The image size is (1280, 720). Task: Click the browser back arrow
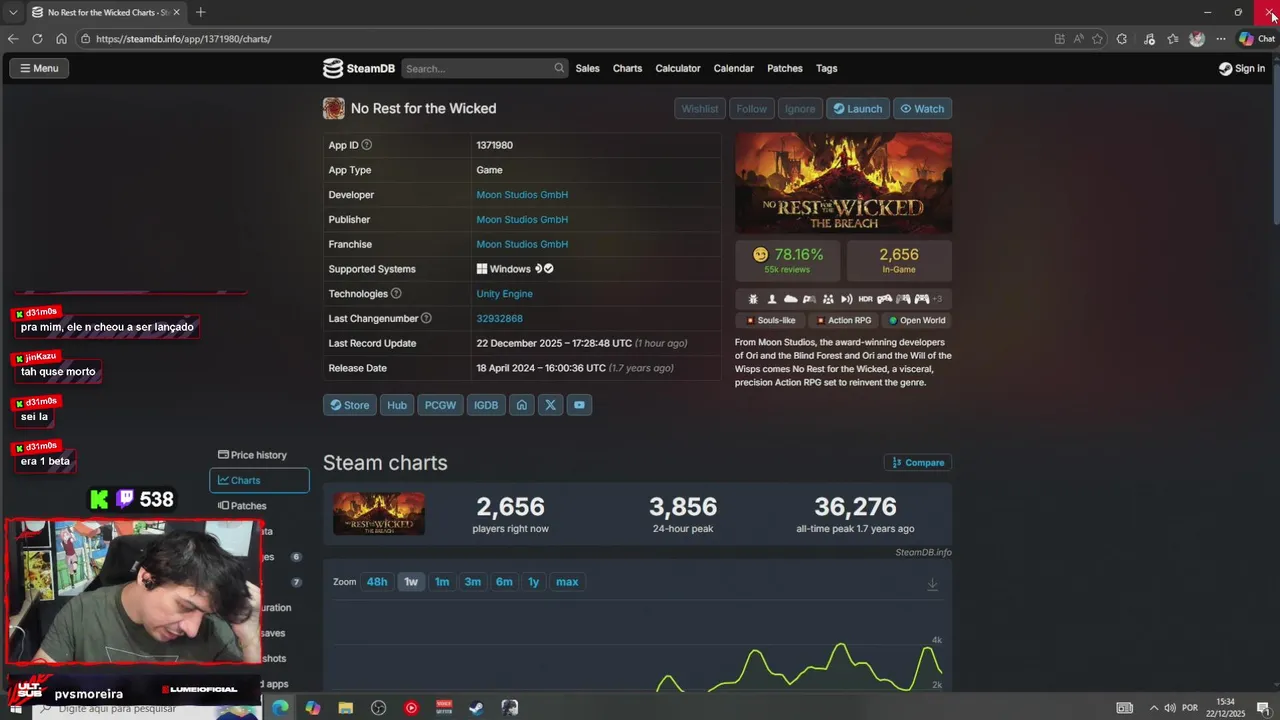pyautogui.click(x=13, y=39)
